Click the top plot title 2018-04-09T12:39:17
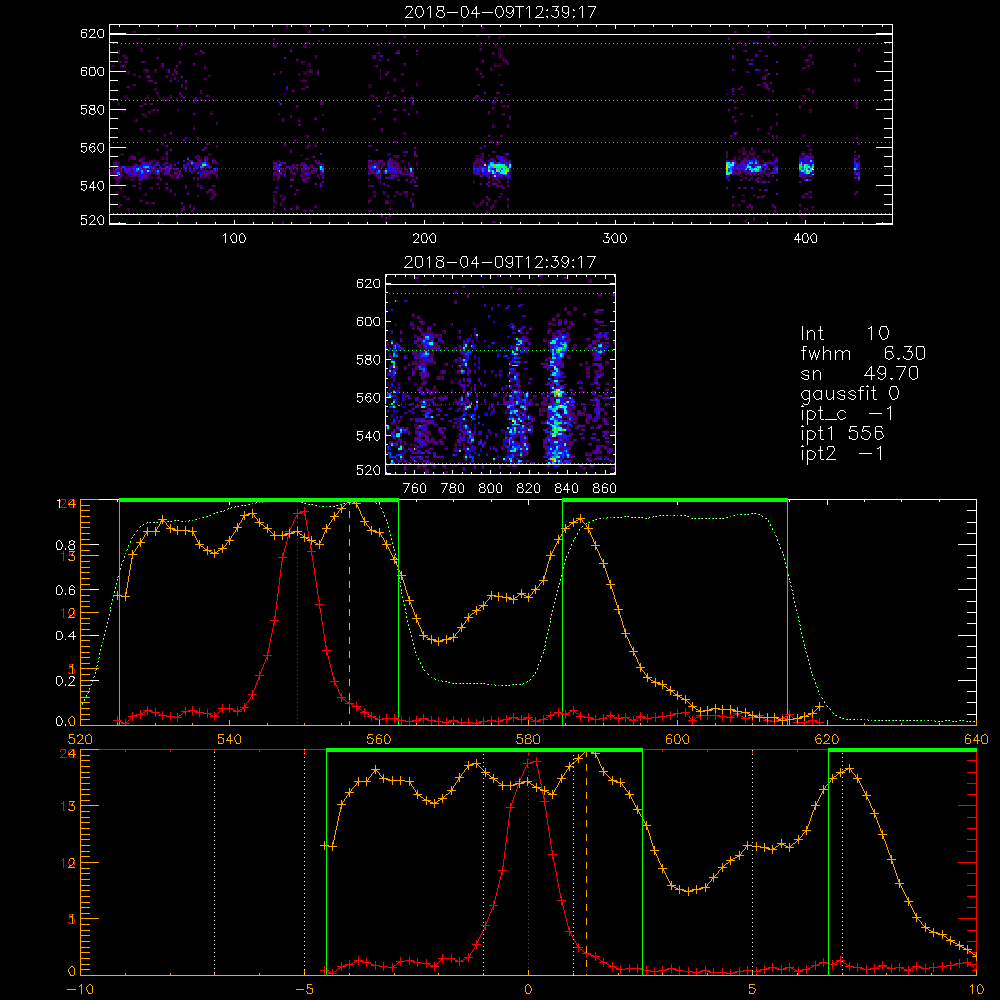 tap(501, 12)
